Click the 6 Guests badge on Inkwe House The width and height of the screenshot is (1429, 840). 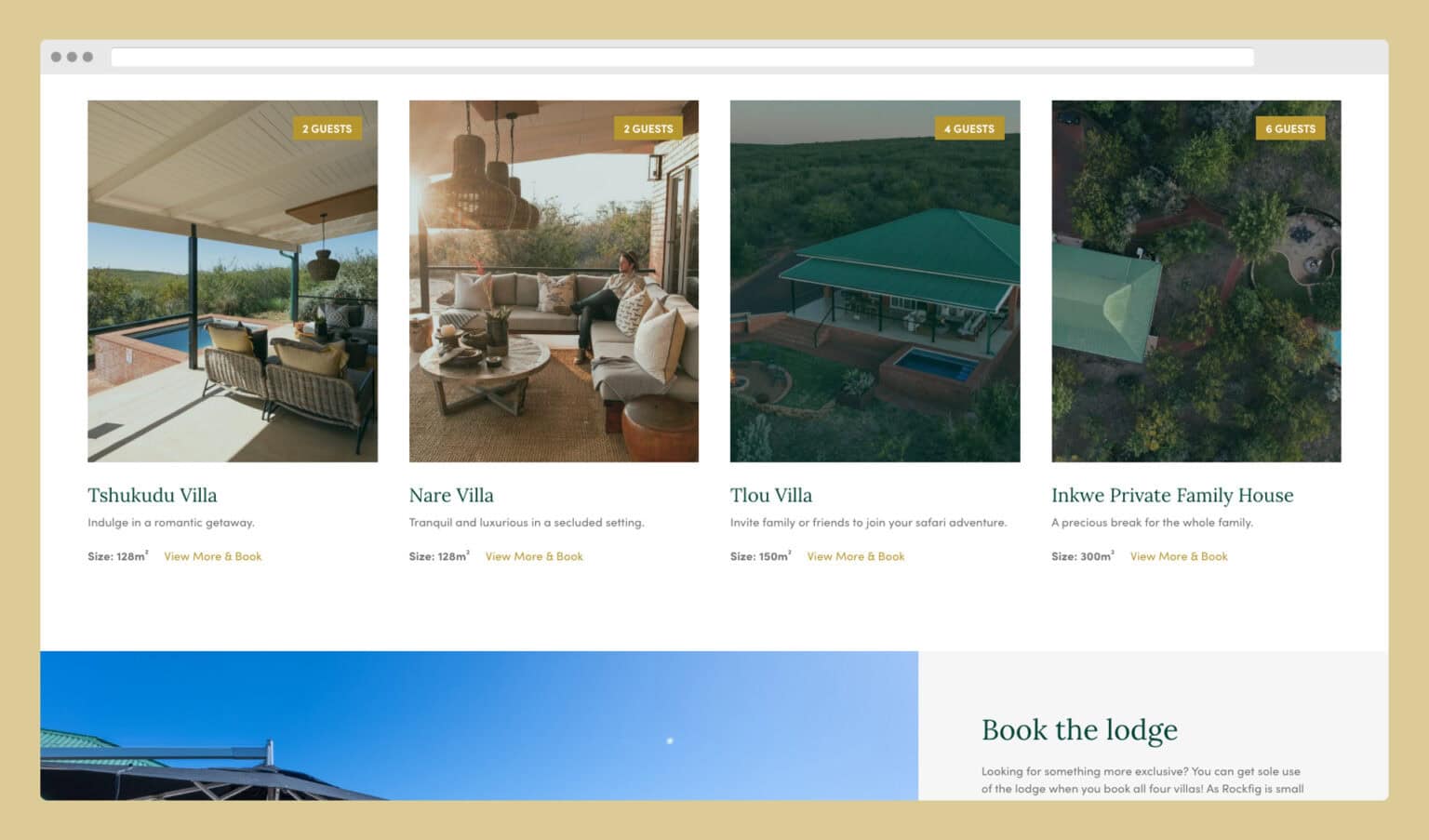pos(1290,128)
